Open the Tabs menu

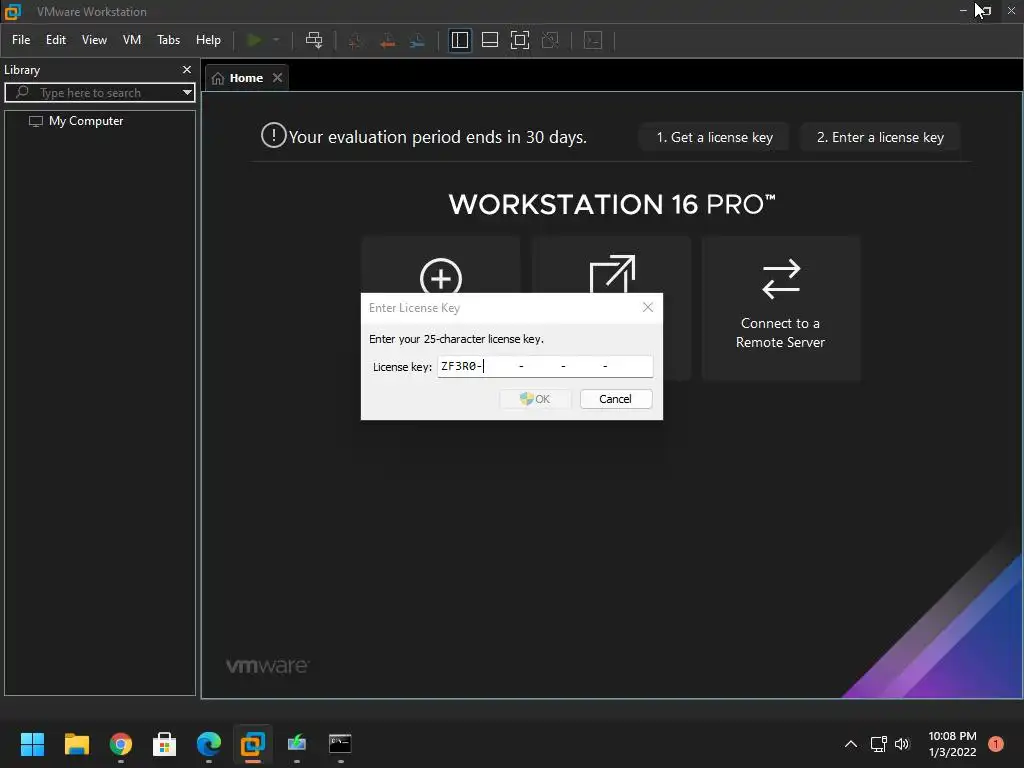[168, 40]
